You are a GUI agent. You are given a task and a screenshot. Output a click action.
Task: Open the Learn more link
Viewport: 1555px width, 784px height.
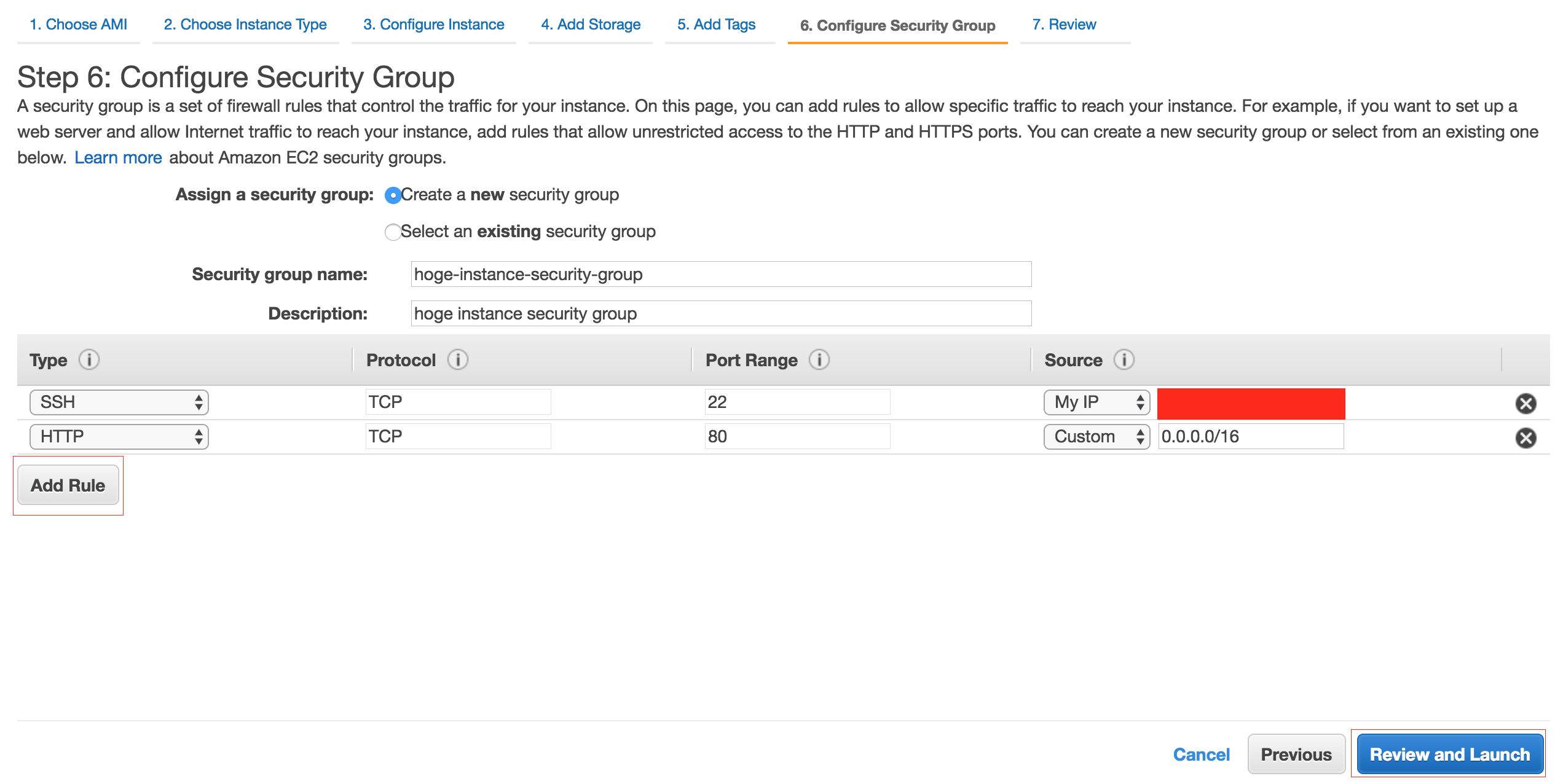[118, 158]
